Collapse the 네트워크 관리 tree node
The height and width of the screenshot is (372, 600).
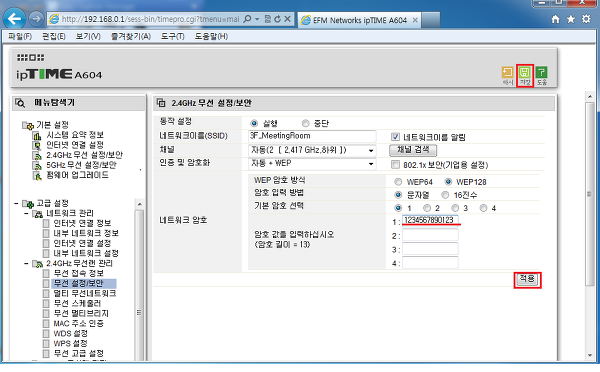[26, 214]
